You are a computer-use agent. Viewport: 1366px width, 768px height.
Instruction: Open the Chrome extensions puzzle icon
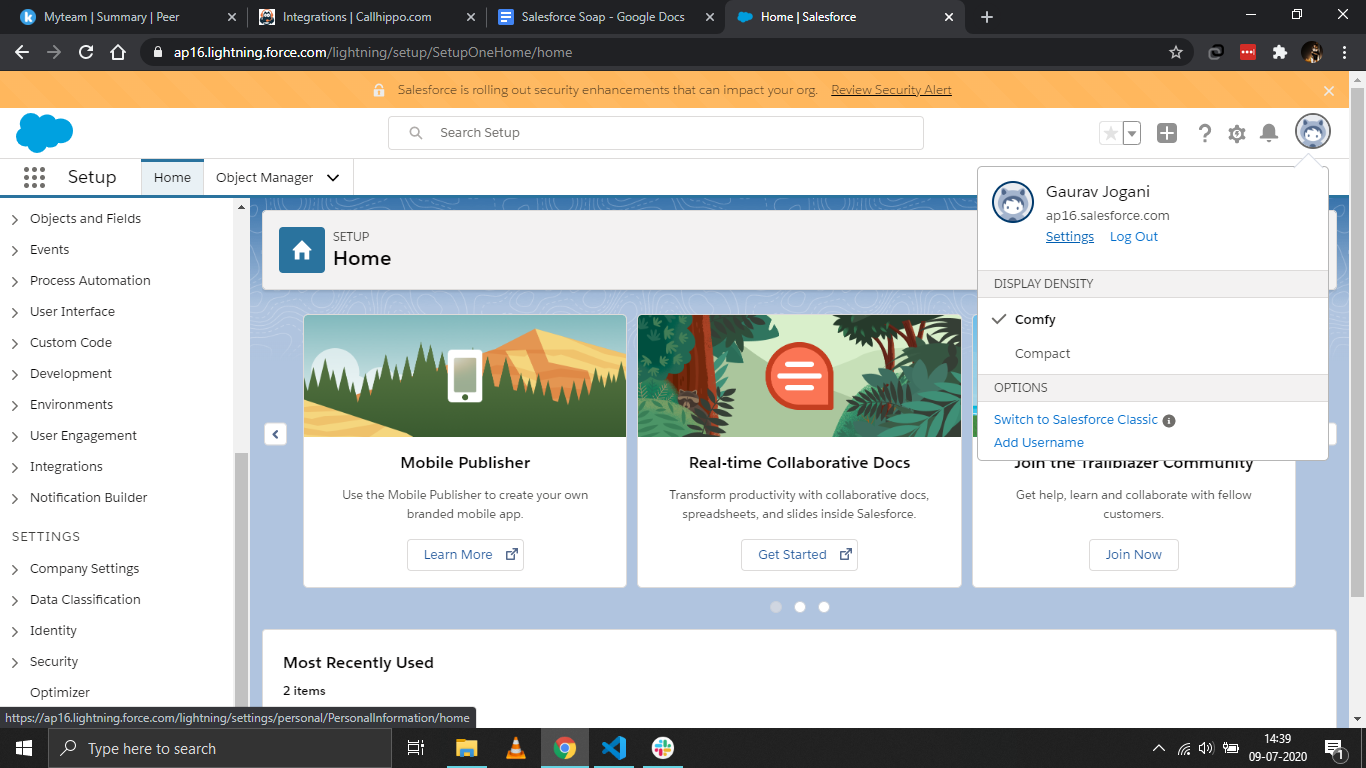pyautogui.click(x=1280, y=52)
